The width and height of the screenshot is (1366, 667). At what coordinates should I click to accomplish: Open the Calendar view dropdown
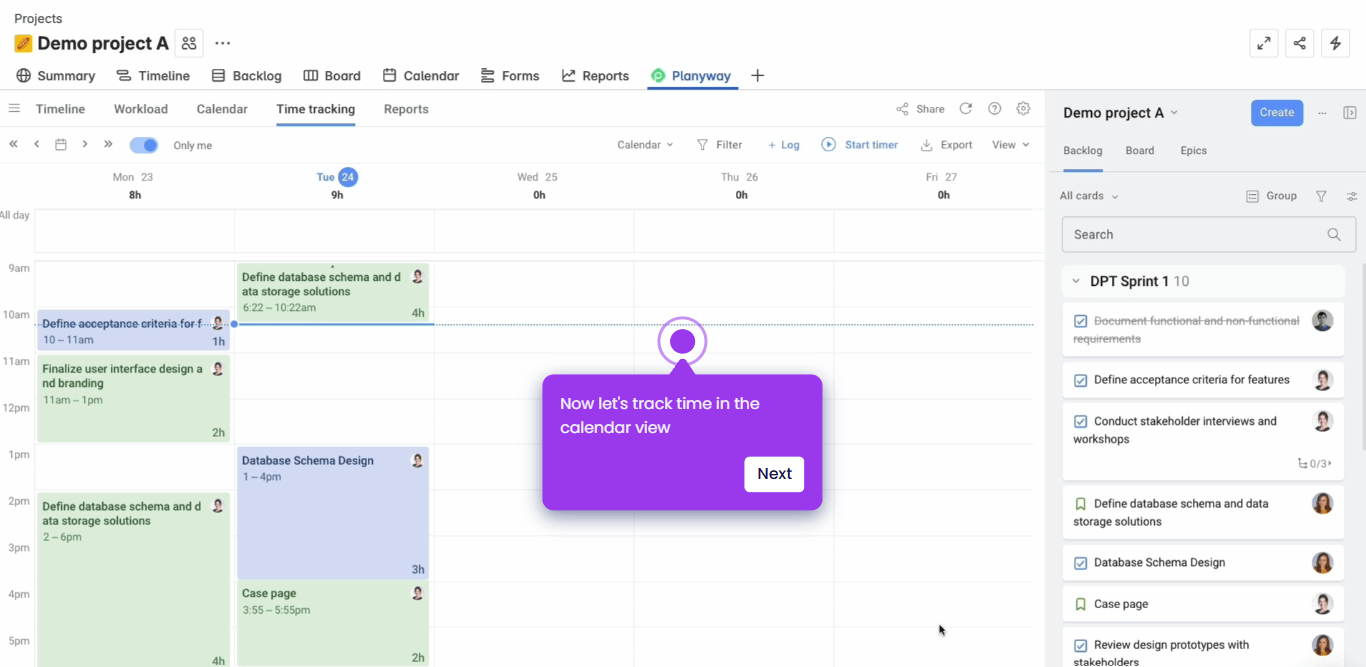tap(645, 145)
